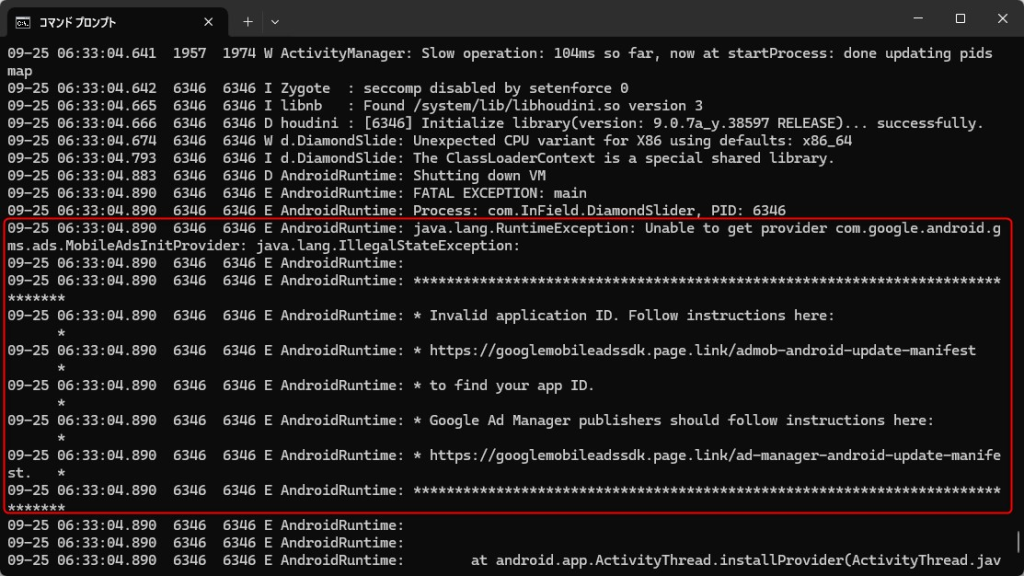Open a new tab with plus icon
Viewport: 1024px width, 576px height.
pos(248,21)
